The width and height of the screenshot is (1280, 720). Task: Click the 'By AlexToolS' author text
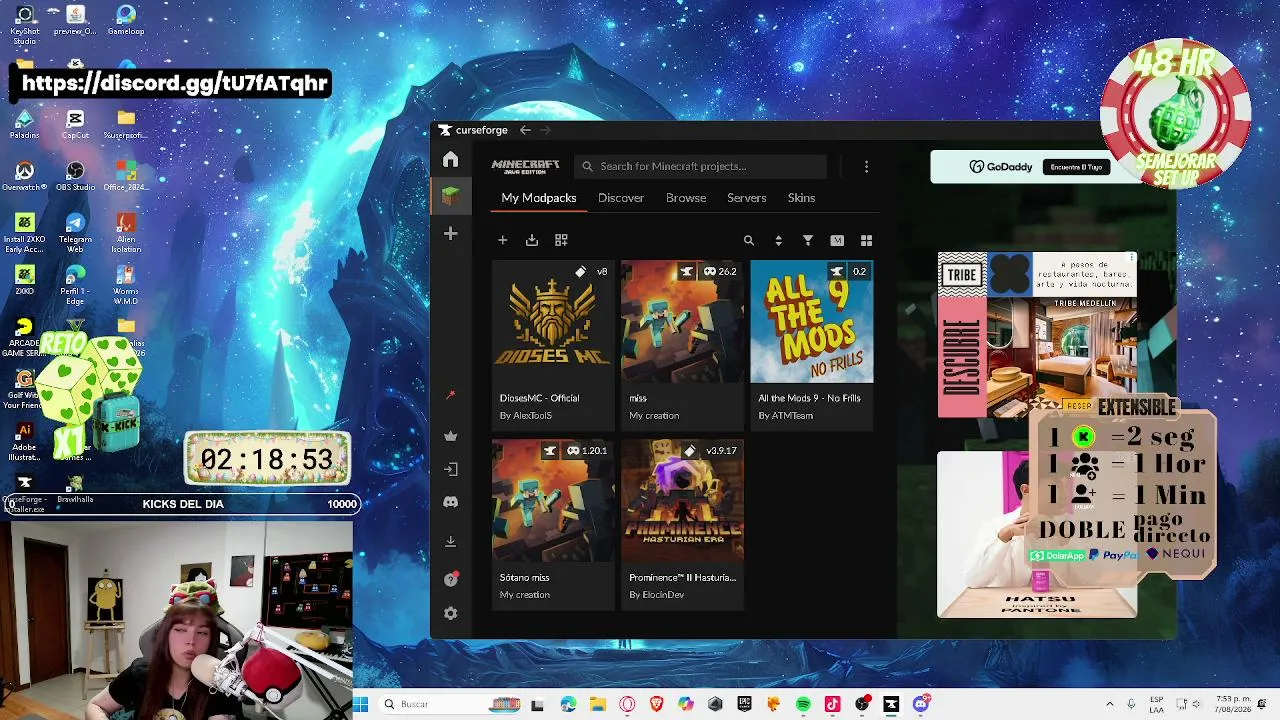coord(526,416)
